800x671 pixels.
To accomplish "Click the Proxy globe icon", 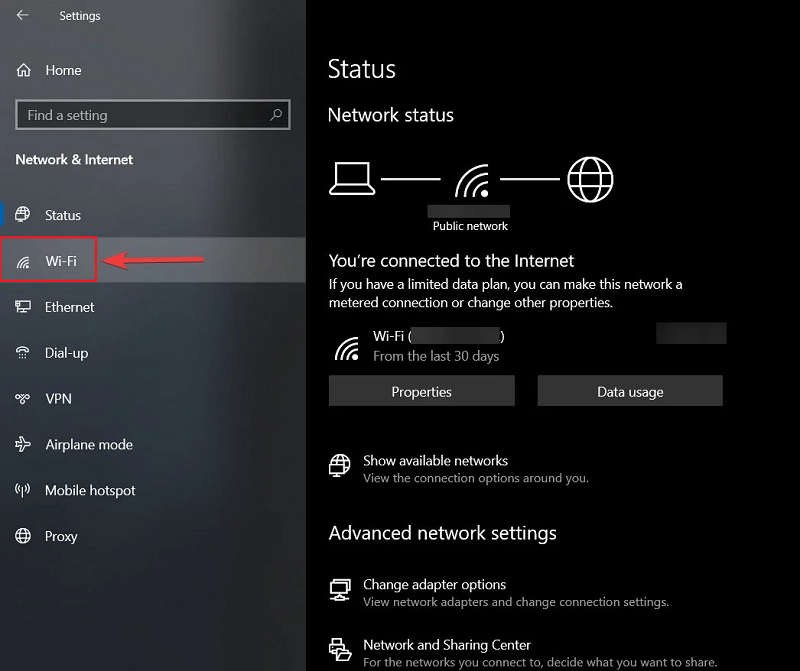I will pos(23,537).
